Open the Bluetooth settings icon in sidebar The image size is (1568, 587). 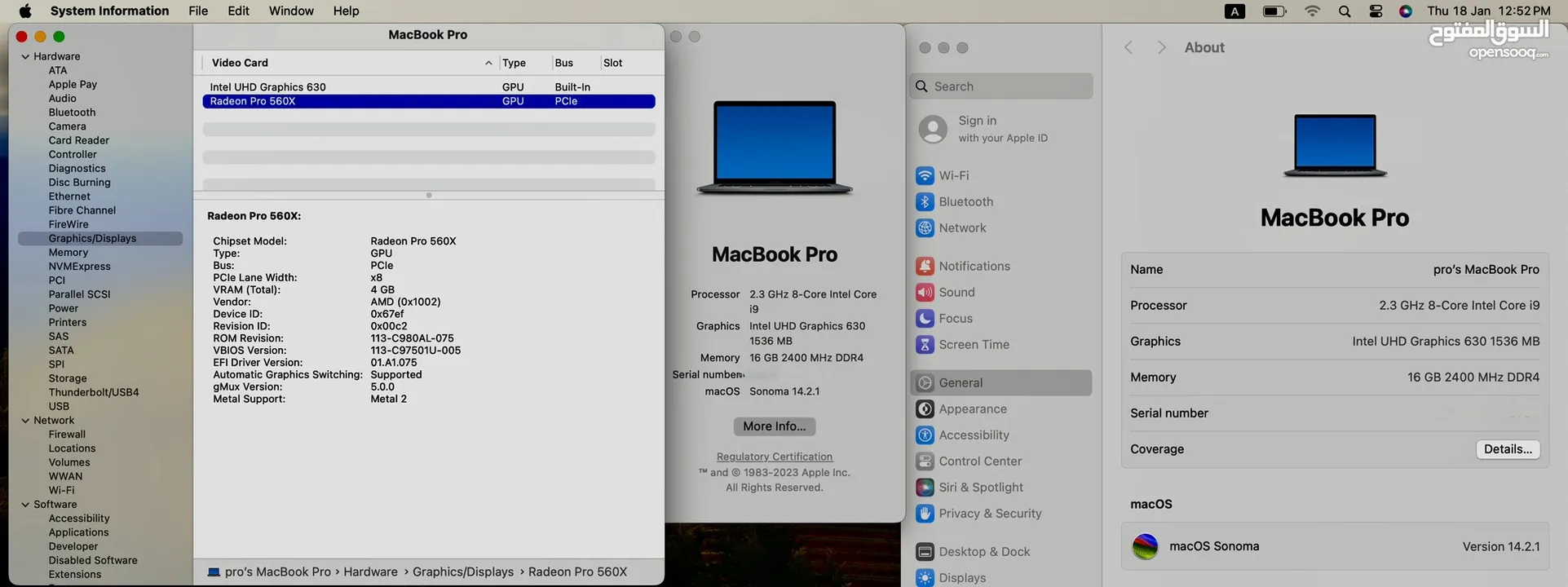point(925,201)
